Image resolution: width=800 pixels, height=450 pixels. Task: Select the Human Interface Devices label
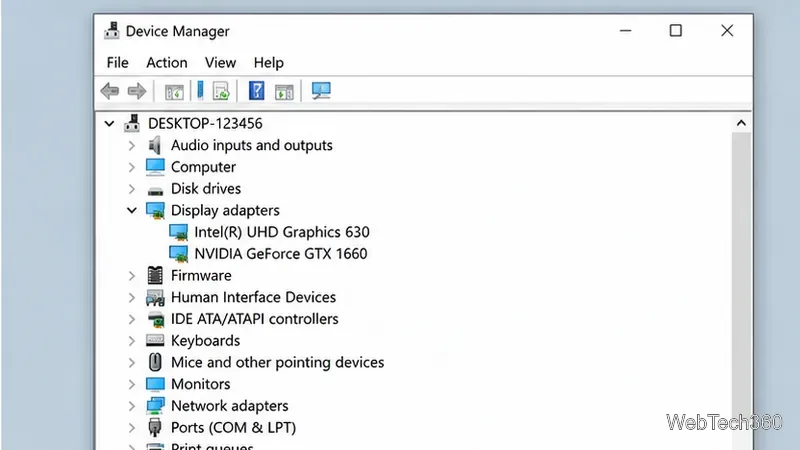pyautogui.click(x=253, y=297)
